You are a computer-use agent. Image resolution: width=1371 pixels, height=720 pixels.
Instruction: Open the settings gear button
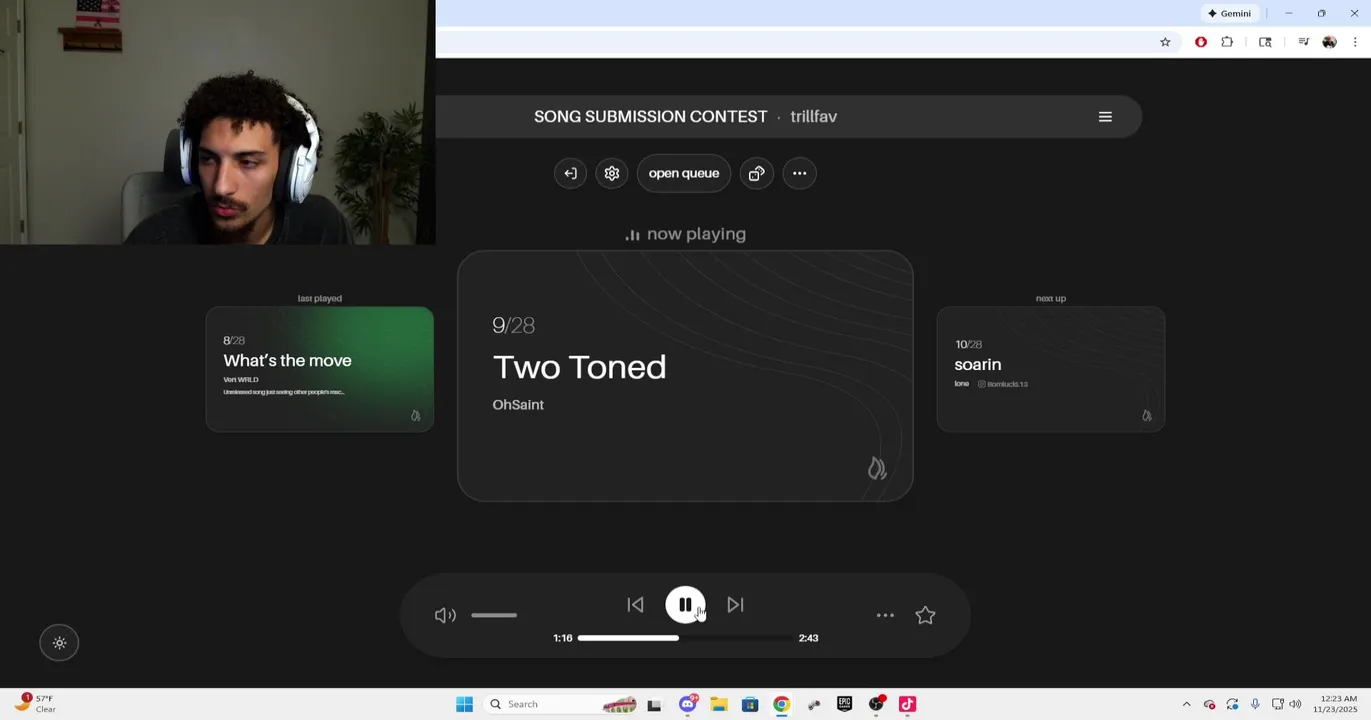tap(612, 173)
